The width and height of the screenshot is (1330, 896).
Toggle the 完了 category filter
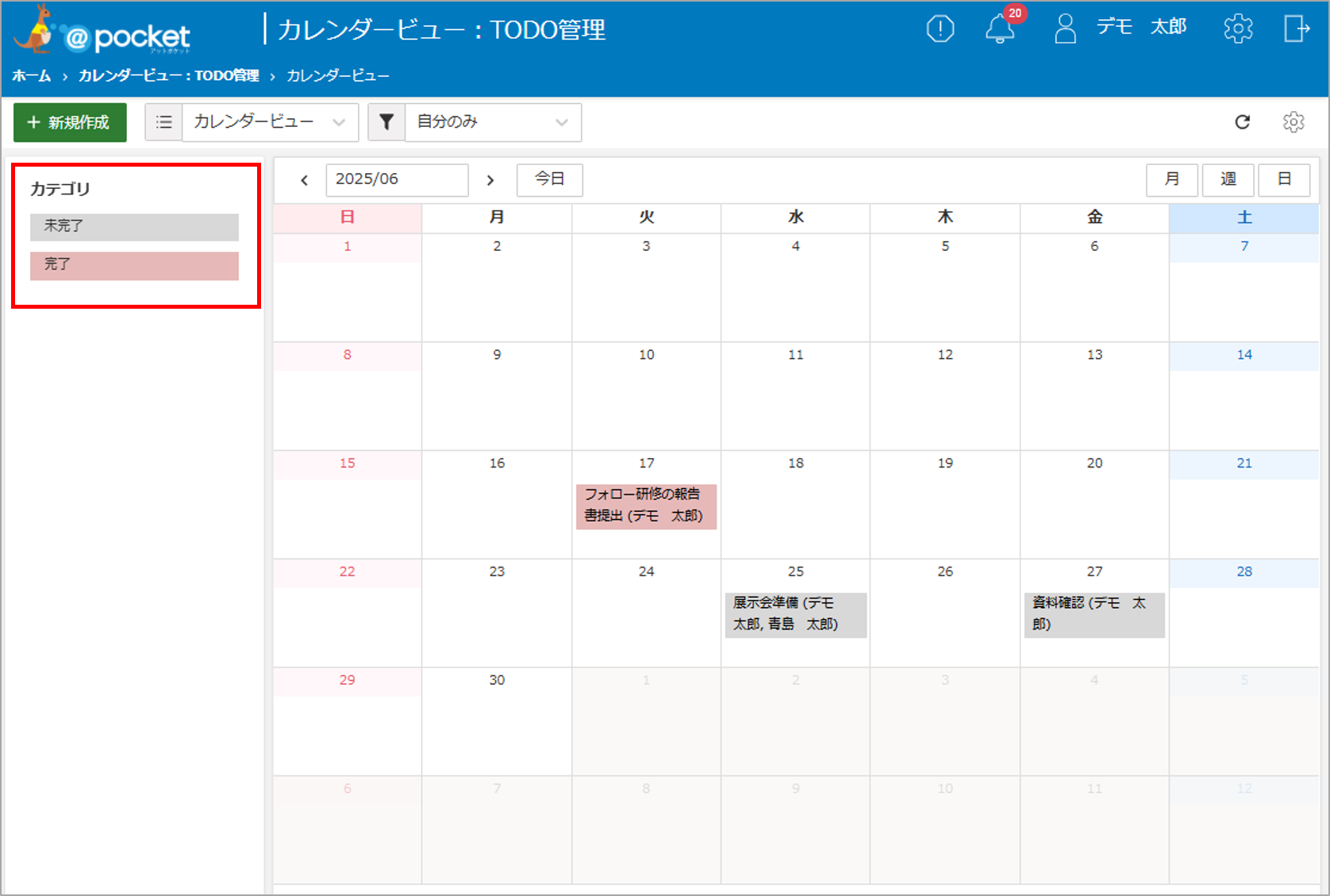coord(134,265)
